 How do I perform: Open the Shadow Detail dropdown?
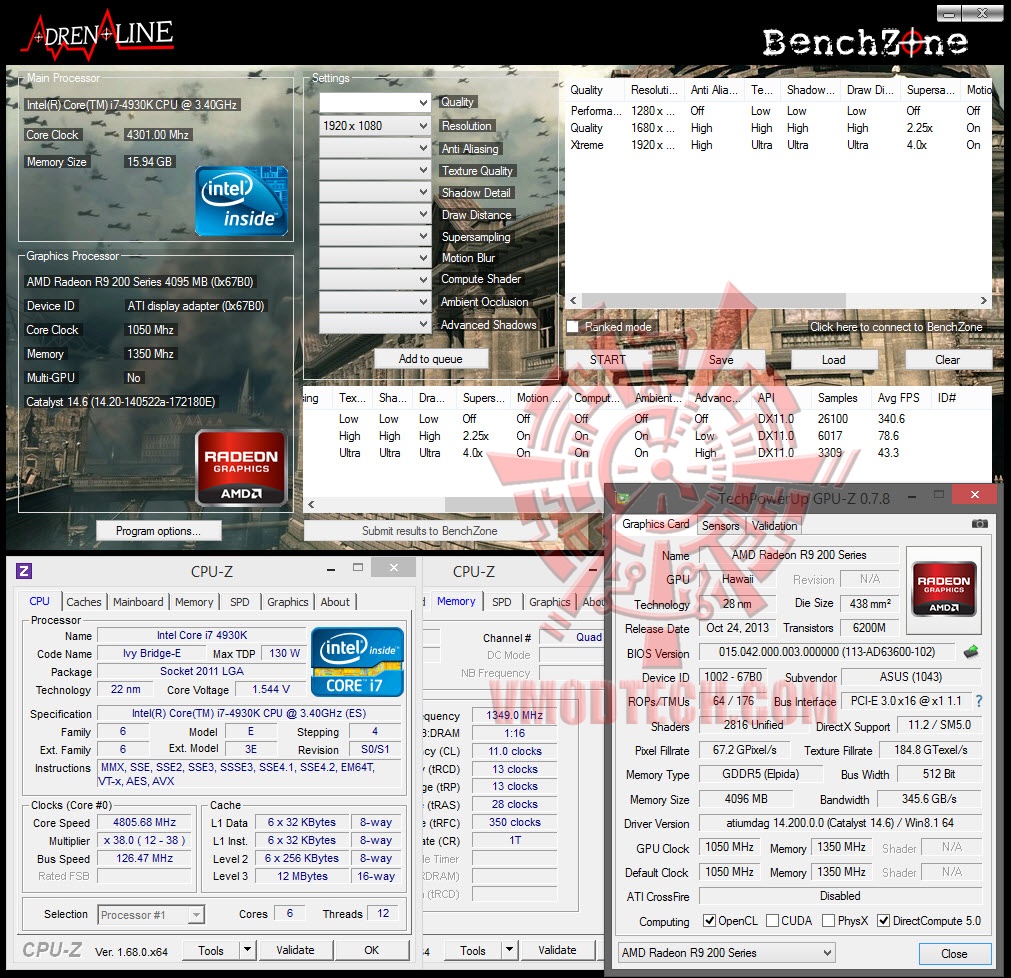pyautogui.click(x=375, y=191)
